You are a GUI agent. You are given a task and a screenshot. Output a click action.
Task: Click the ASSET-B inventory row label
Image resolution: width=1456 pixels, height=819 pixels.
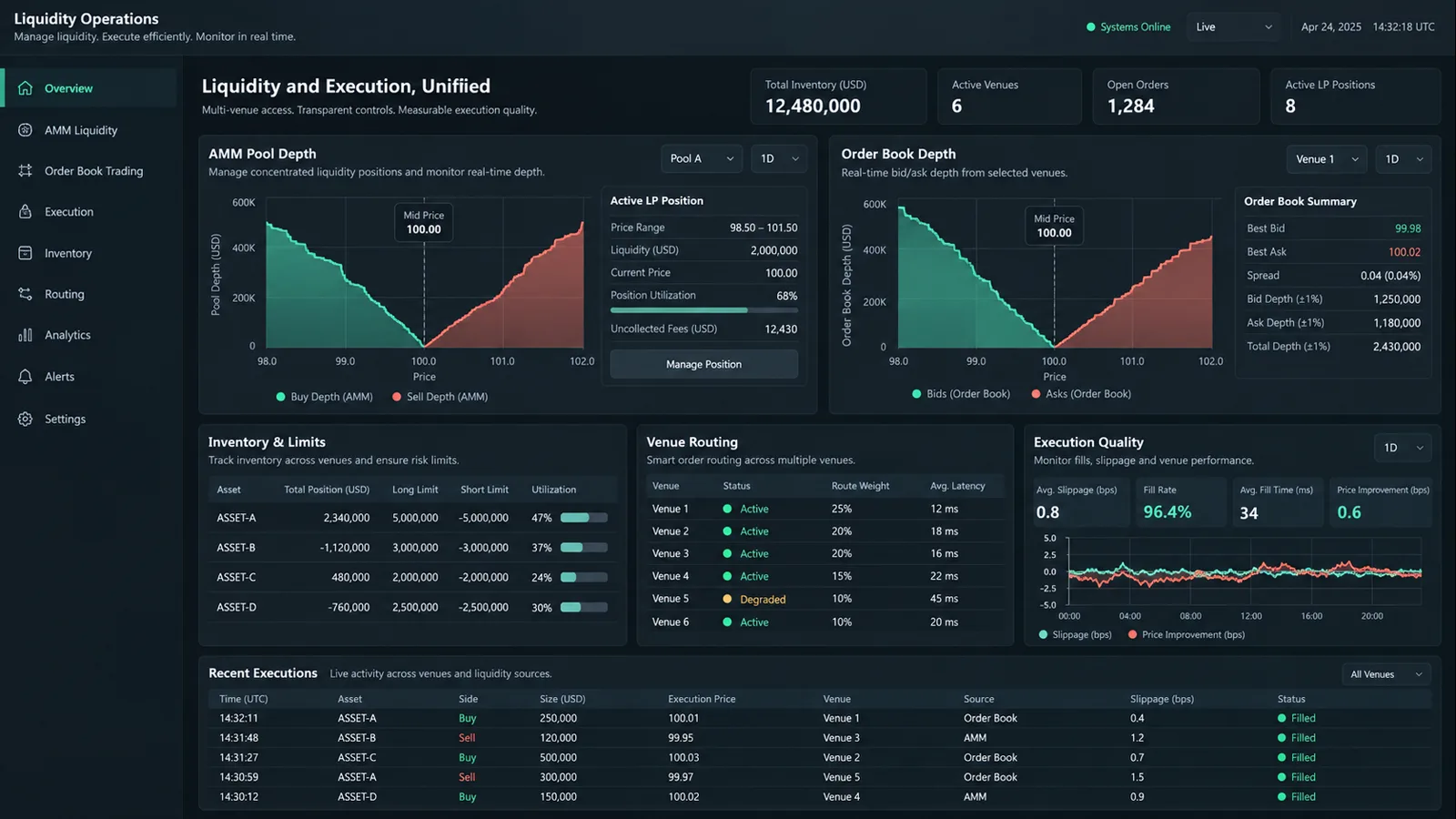tap(236, 548)
